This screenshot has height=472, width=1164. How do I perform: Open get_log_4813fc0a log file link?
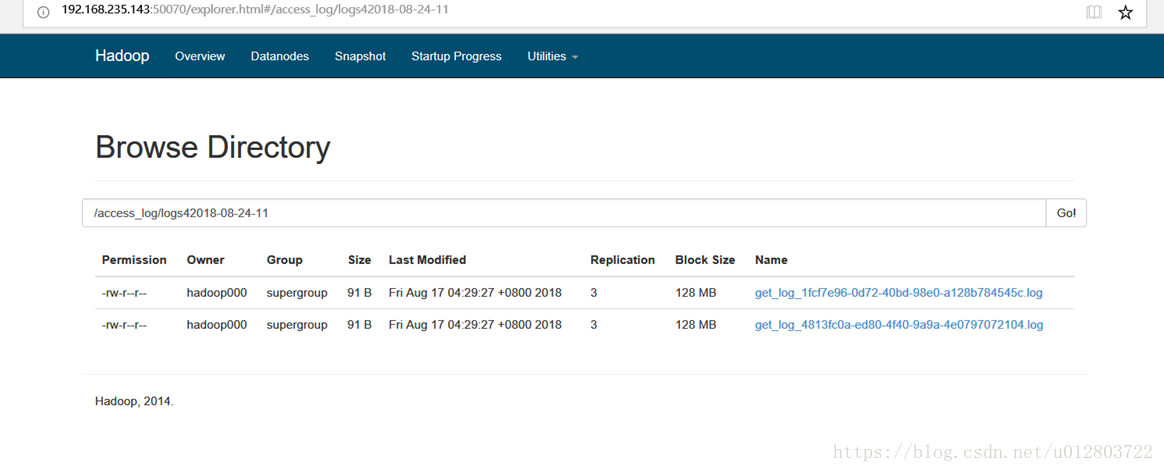pos(899,325)
